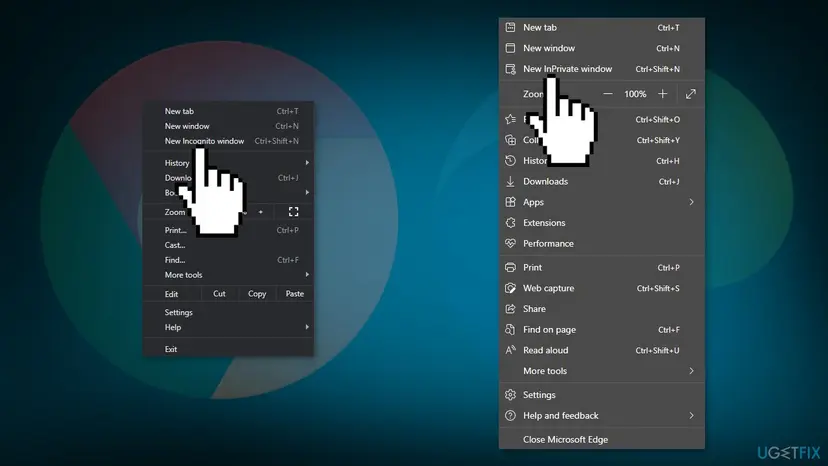
Task: Click the New window icon in Edge menu
Action: click(510, 48)
